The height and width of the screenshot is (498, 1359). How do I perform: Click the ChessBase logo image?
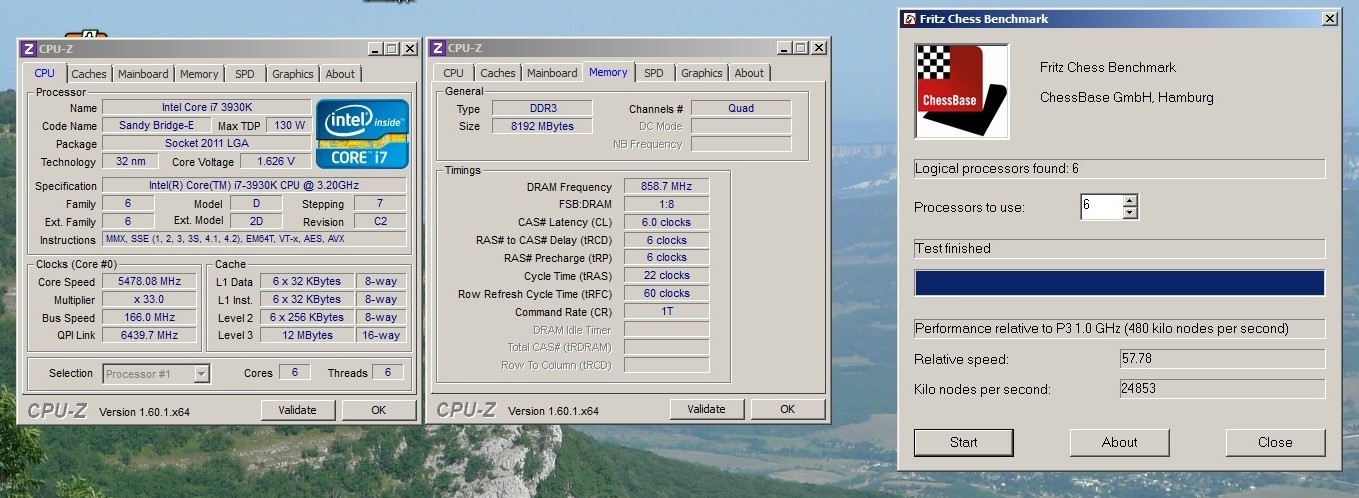[x=962, y=91]
